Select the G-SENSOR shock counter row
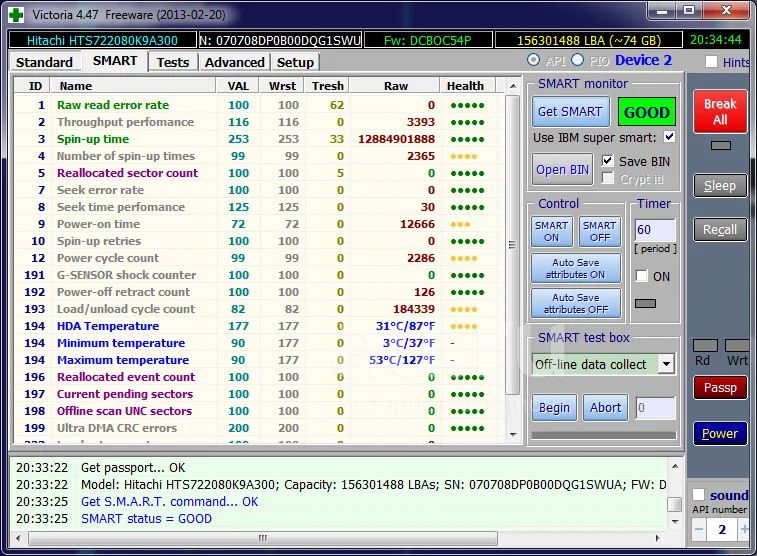 point(258,275)
